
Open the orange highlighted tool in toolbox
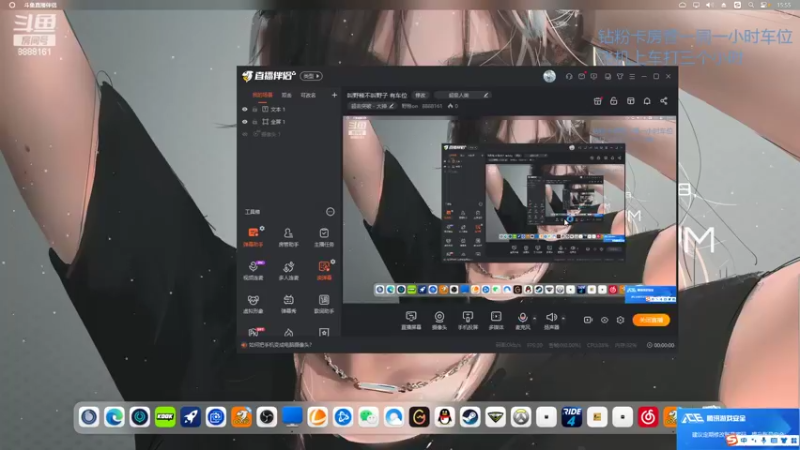click(323, 270)
